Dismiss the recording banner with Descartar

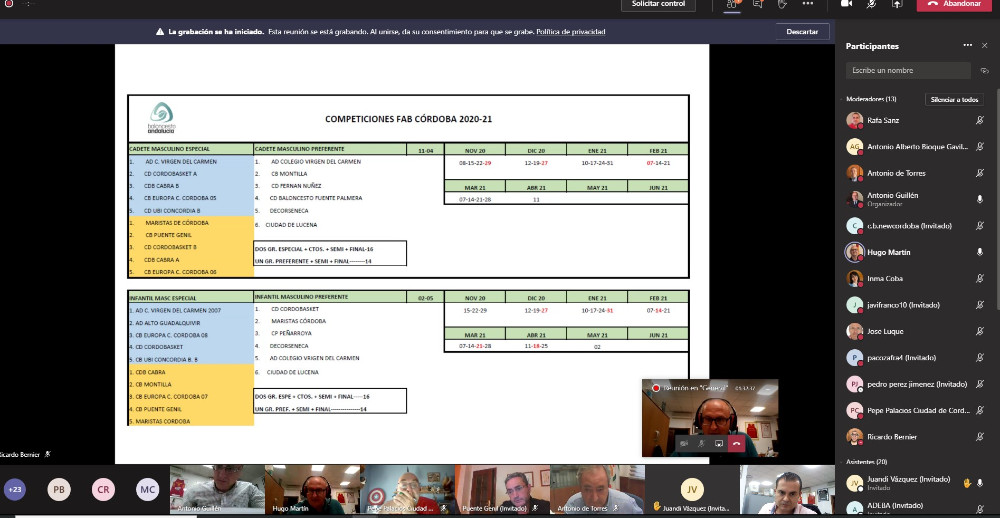[x=802, y=32]
